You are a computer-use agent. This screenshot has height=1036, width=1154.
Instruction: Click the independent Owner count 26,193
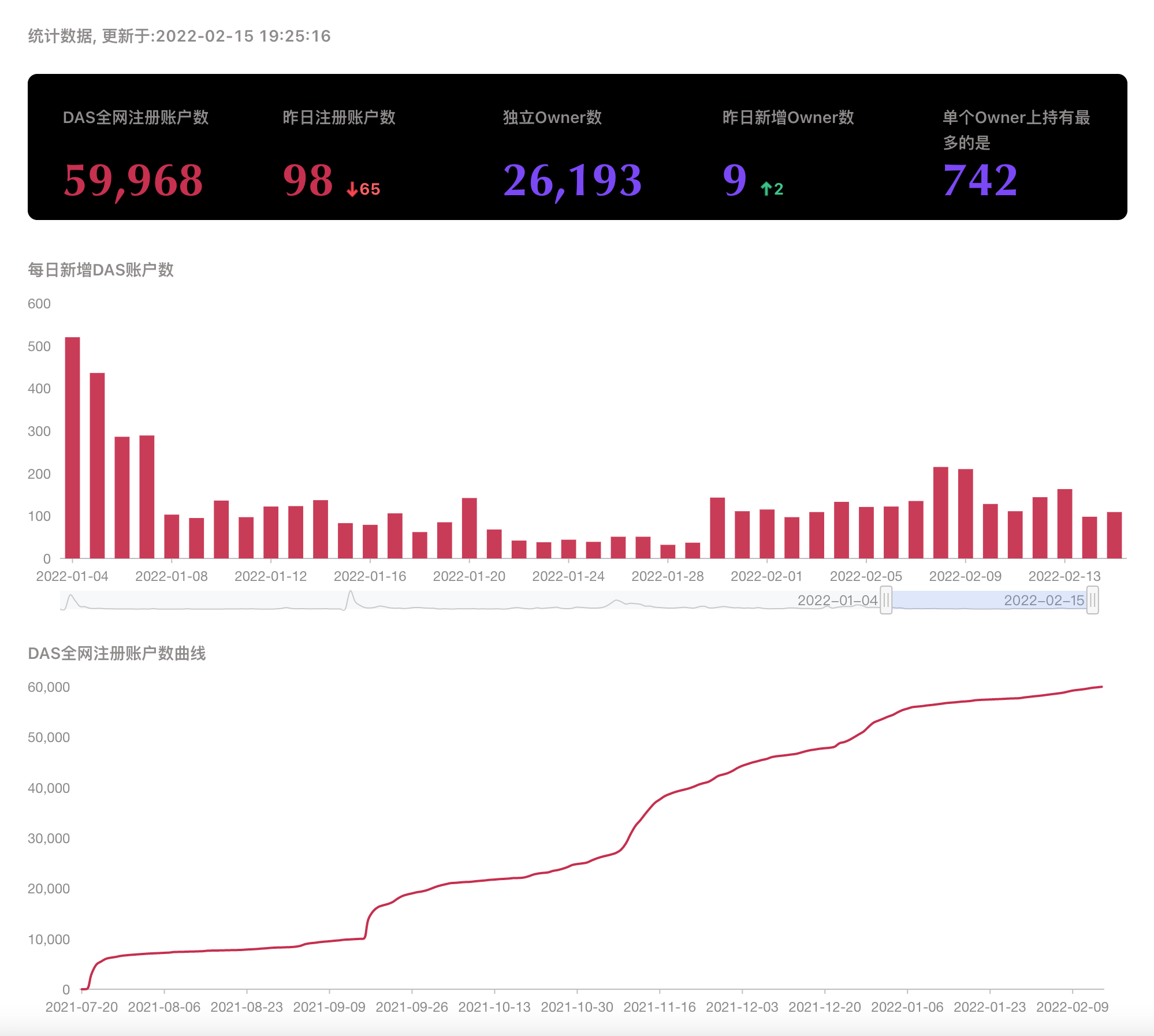tap(572, 181)
